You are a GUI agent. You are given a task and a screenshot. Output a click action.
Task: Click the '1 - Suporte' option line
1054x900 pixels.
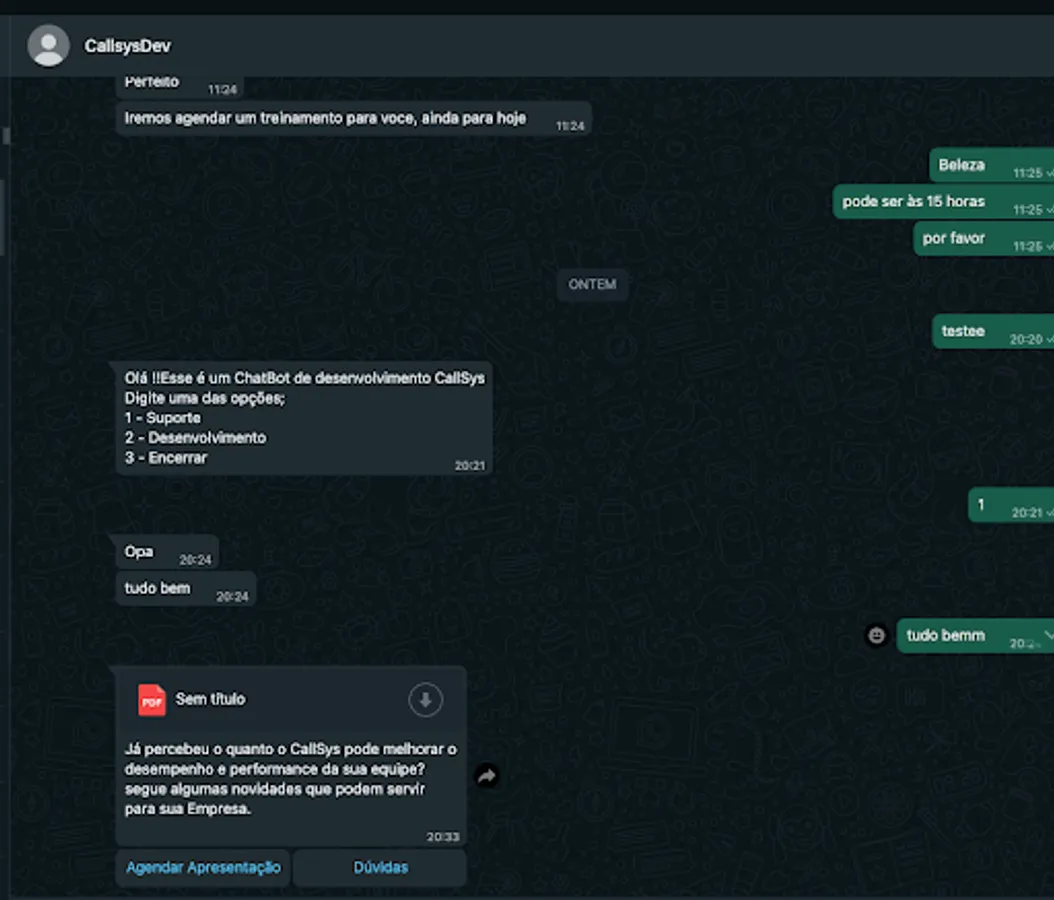163,418
